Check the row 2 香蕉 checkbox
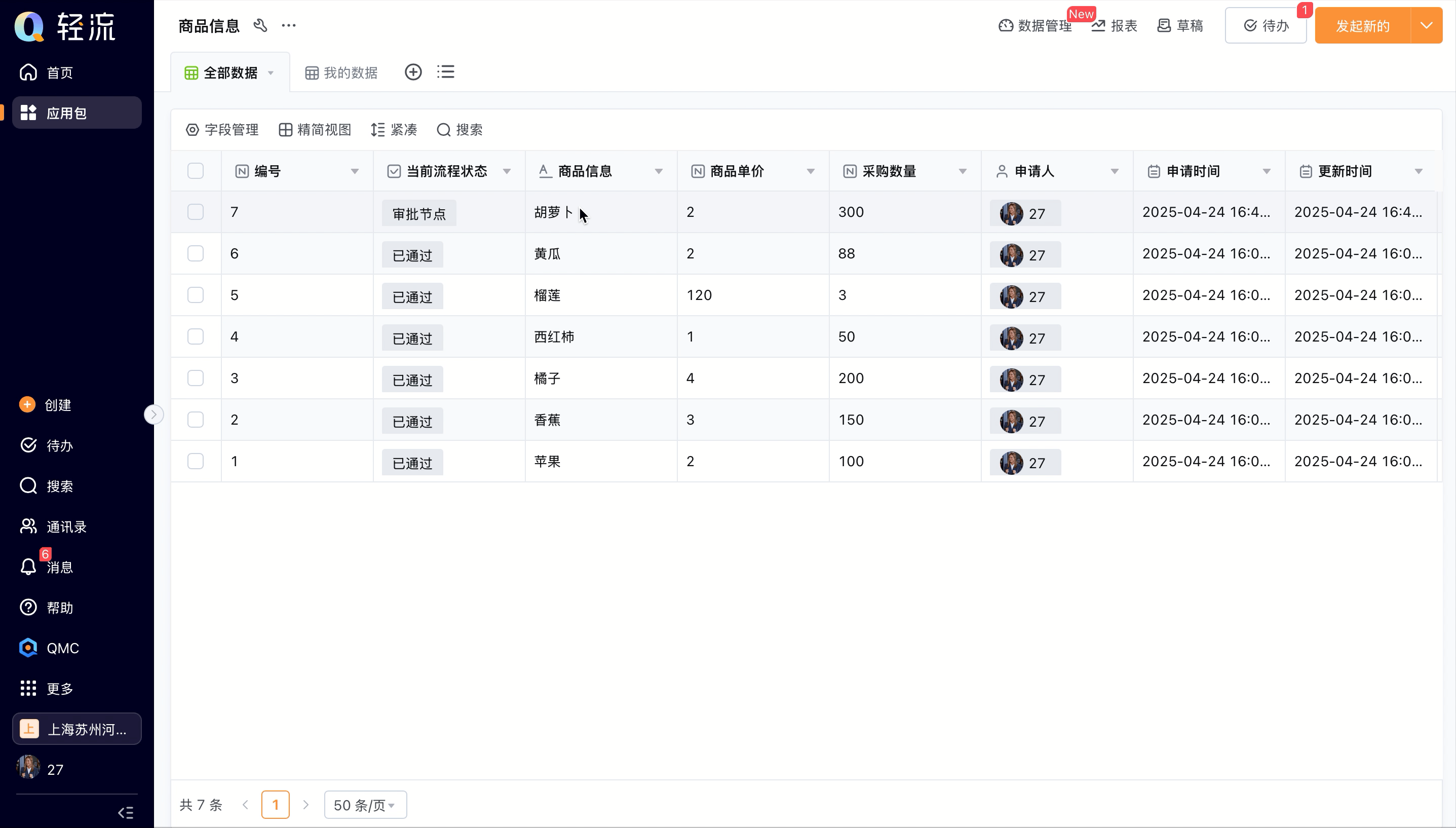The width and height of the screenshot is (1456, 828). [196, 420]
